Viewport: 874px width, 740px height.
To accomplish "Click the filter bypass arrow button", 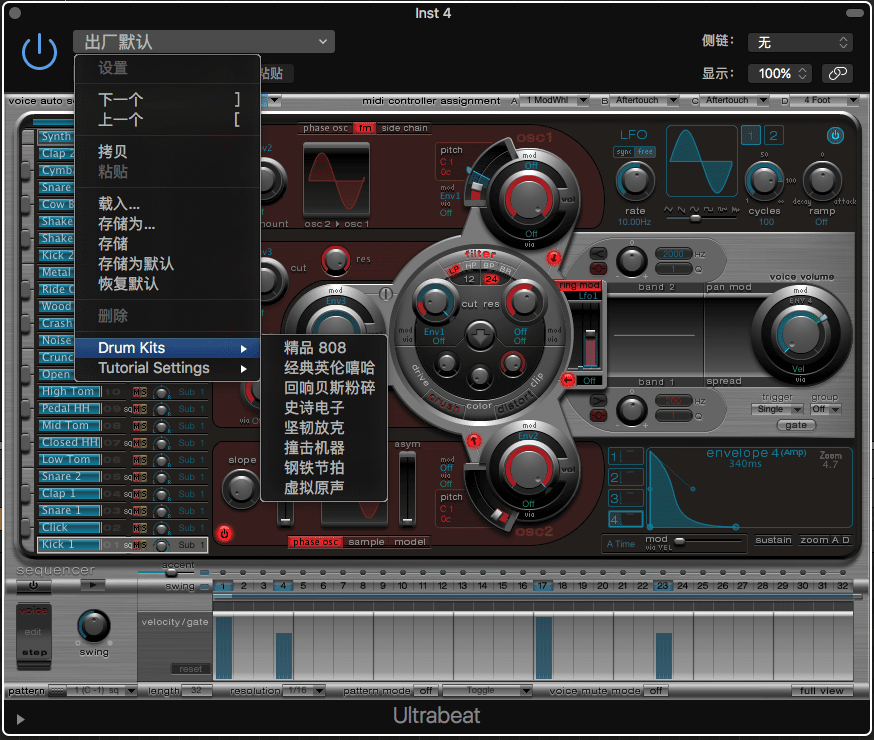I will point(480,336).
